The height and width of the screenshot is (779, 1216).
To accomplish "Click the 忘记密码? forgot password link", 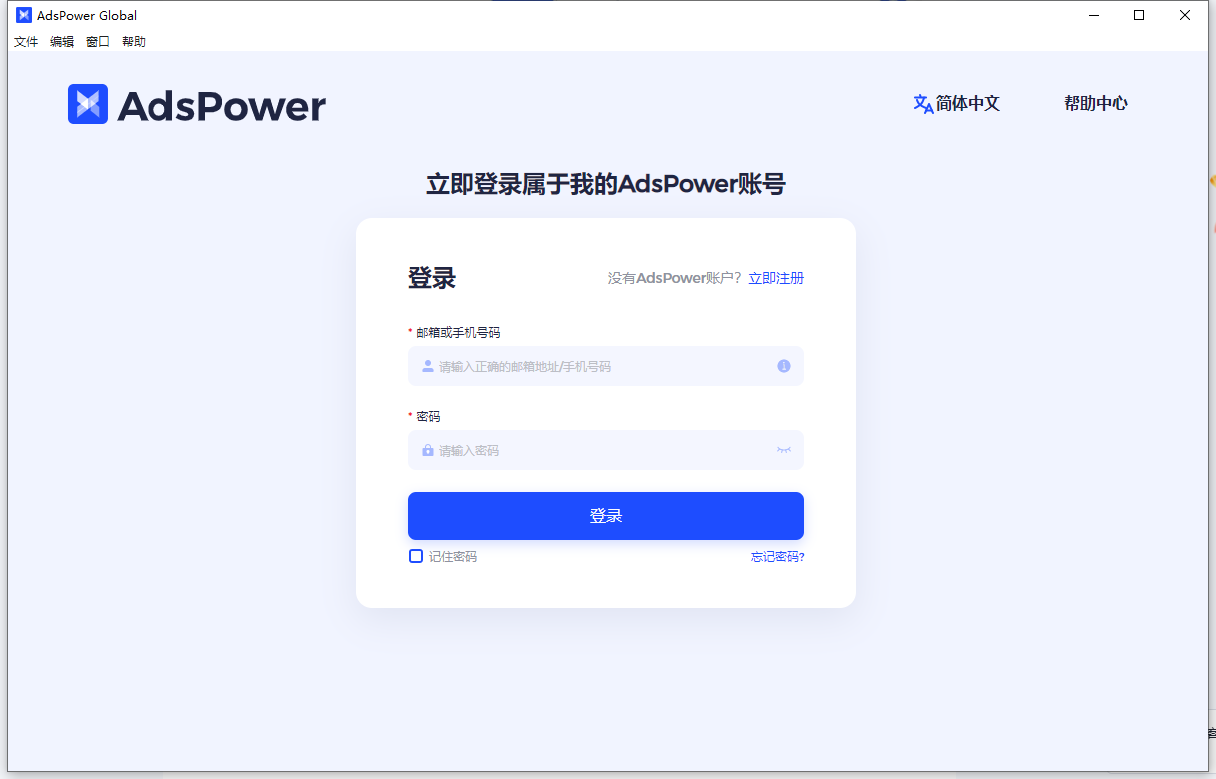I will (778, 557).
